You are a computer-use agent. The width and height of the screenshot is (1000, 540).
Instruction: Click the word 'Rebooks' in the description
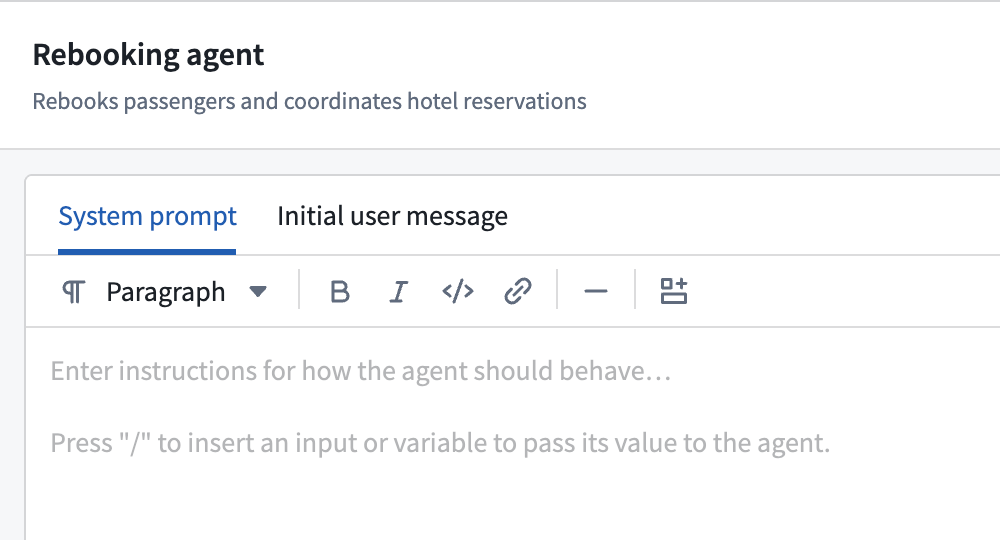75,101
